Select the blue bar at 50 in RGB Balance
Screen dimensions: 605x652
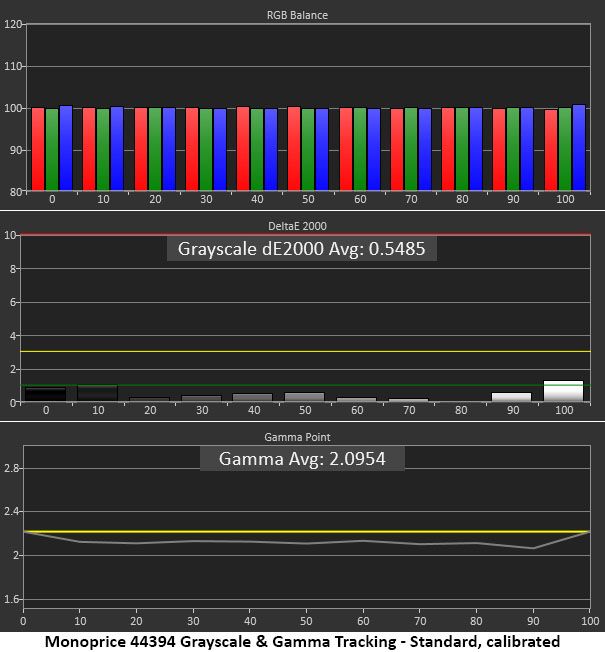click(322, 149)
